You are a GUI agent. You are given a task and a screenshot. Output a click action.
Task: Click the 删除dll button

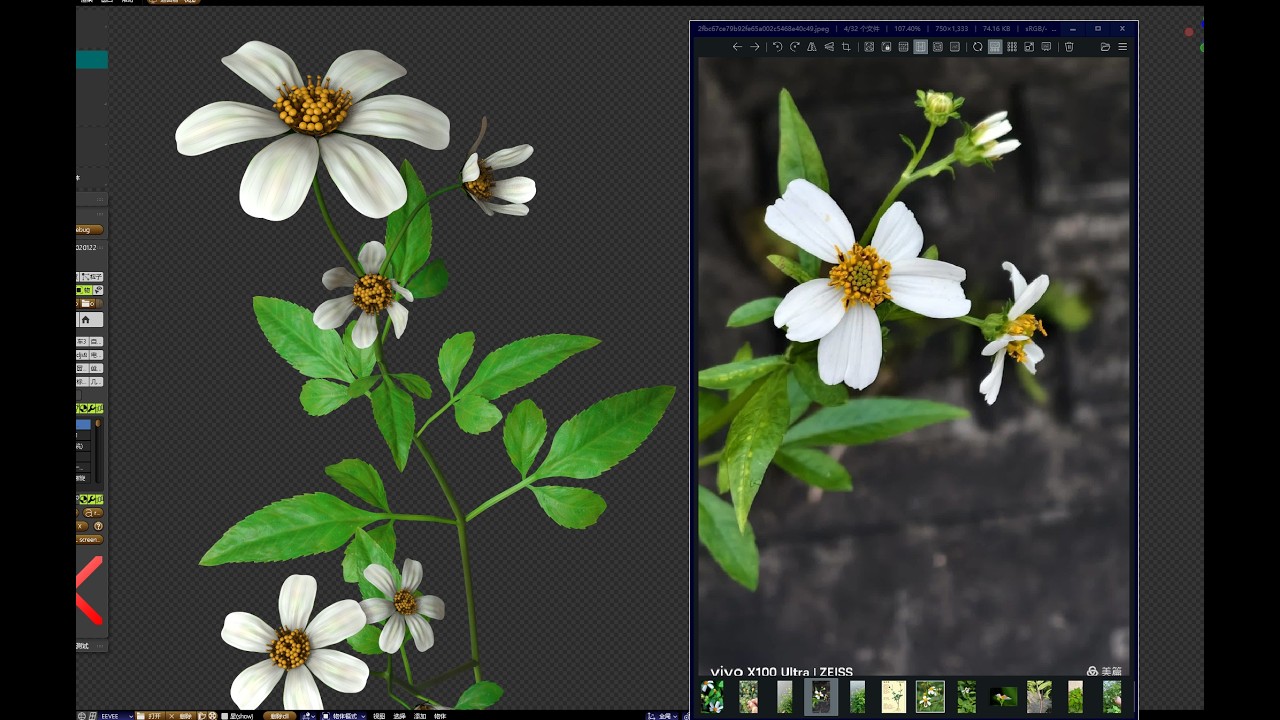pos(280,716)
